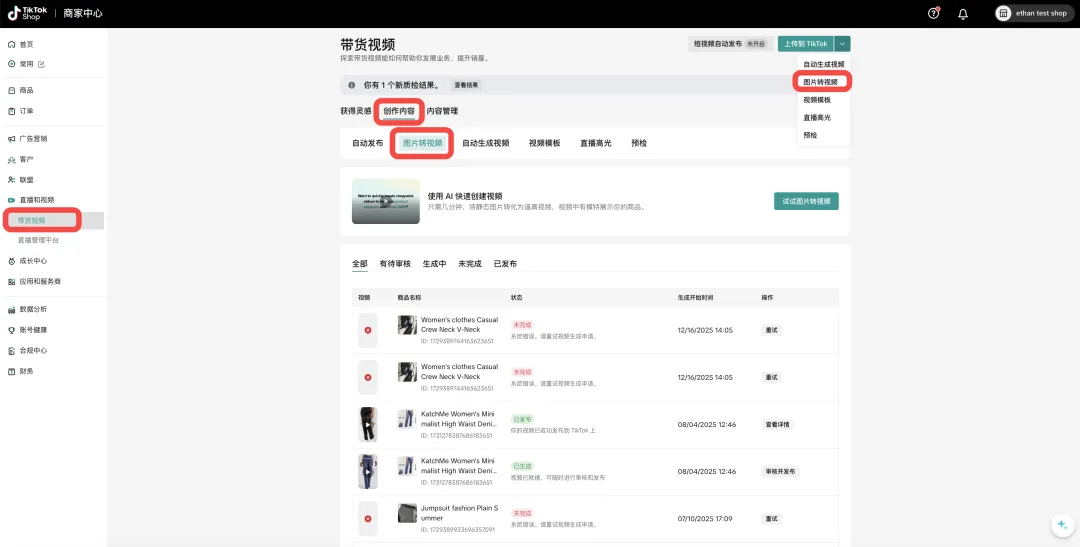1080x547 pixels.
Task: Click the red error icon in Jumpsuit row
Action: [x=368, y=519]
